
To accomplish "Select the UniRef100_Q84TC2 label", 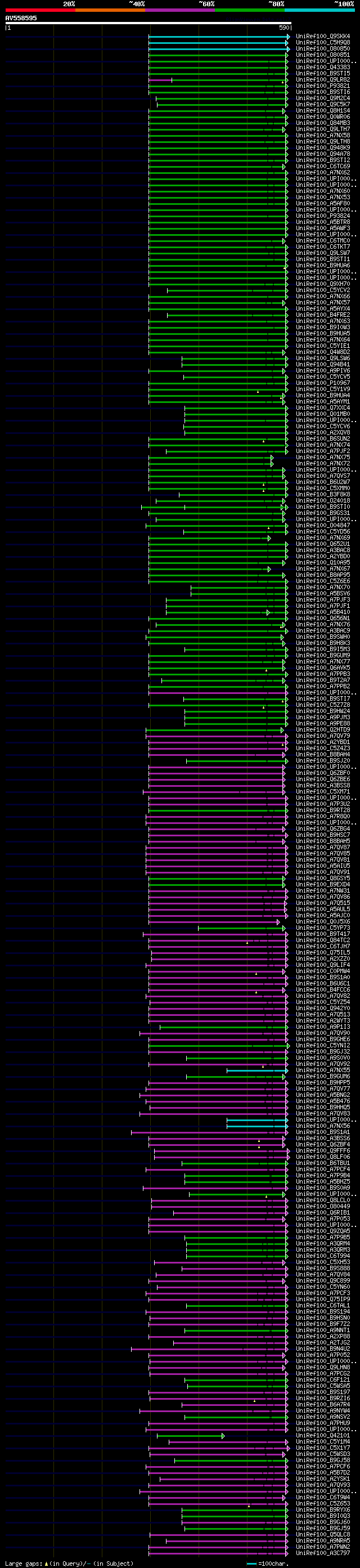I will (x=323, y=940).
